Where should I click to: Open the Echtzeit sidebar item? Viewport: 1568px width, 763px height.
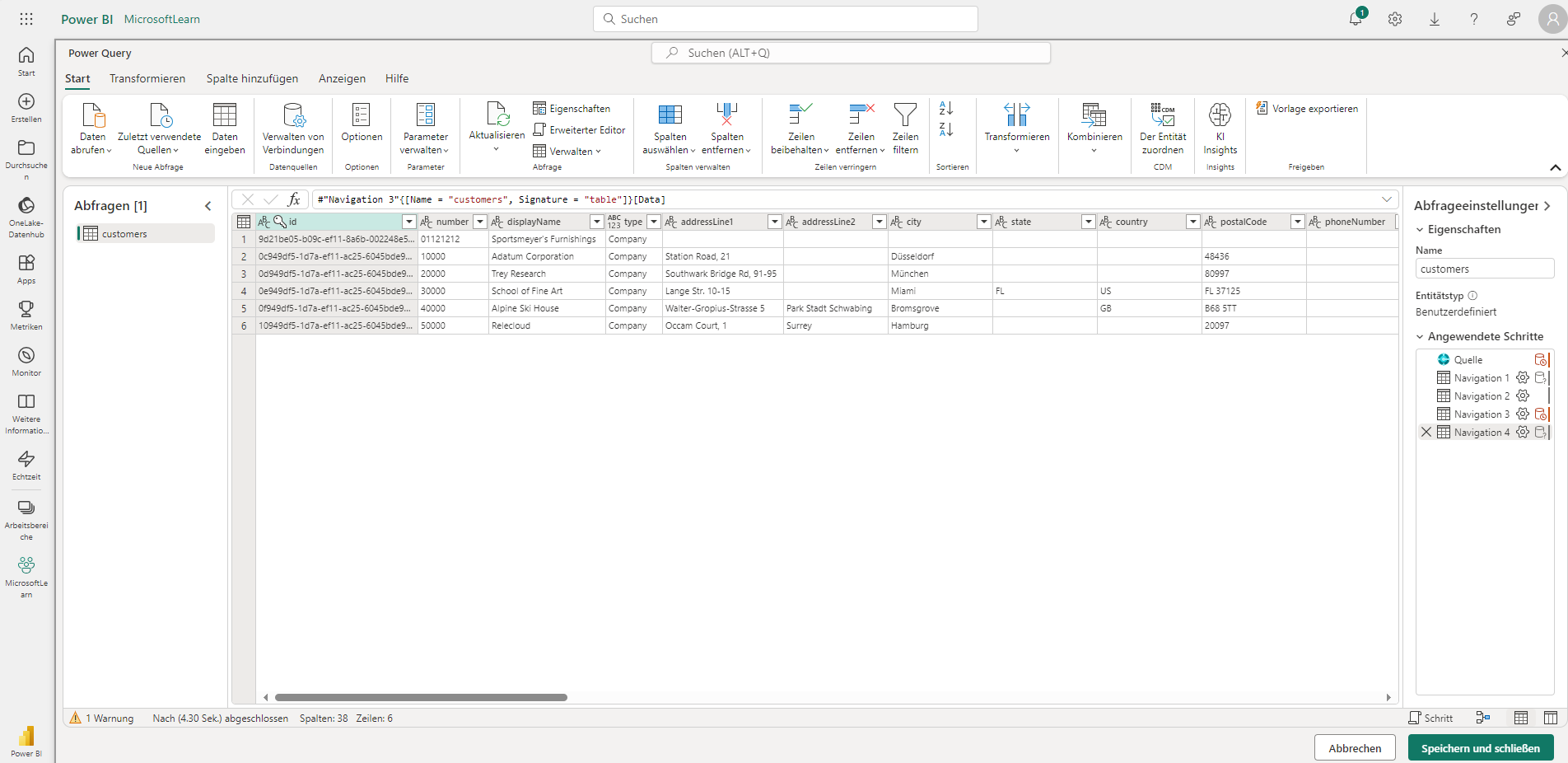pos(26,465)
